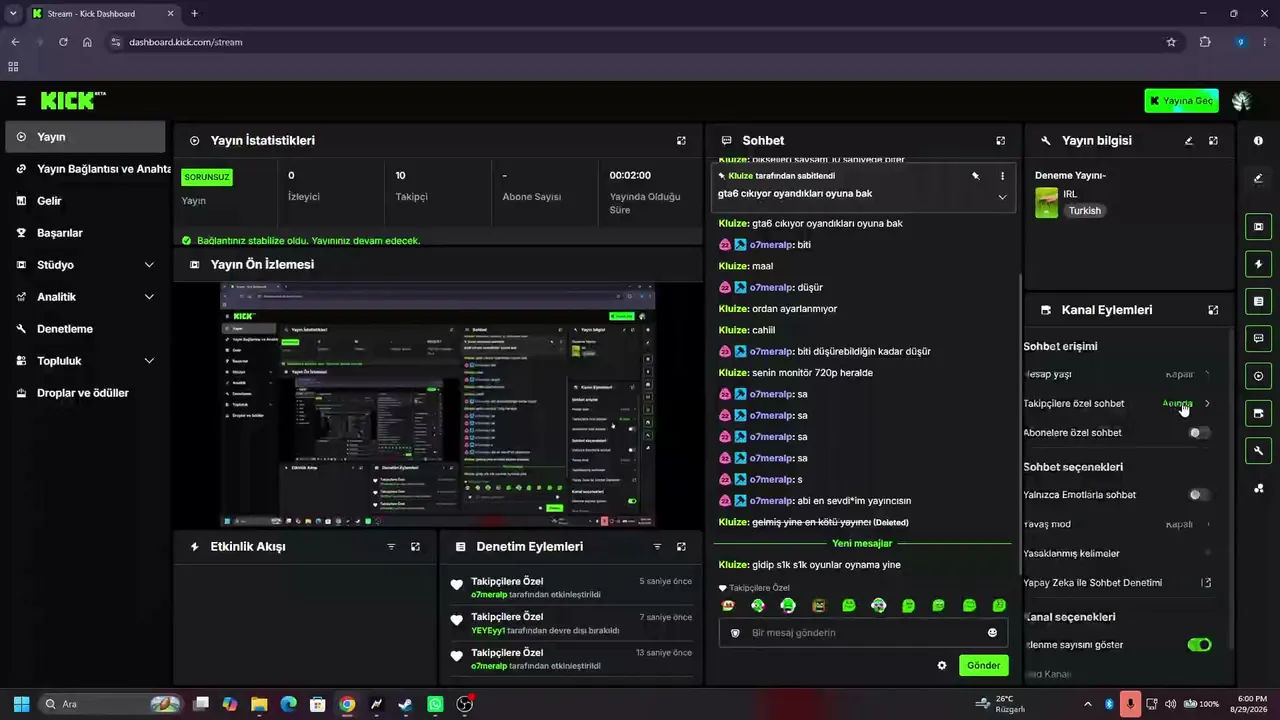Toggle the lightning activity widget in right rail

pos(1258,264)
